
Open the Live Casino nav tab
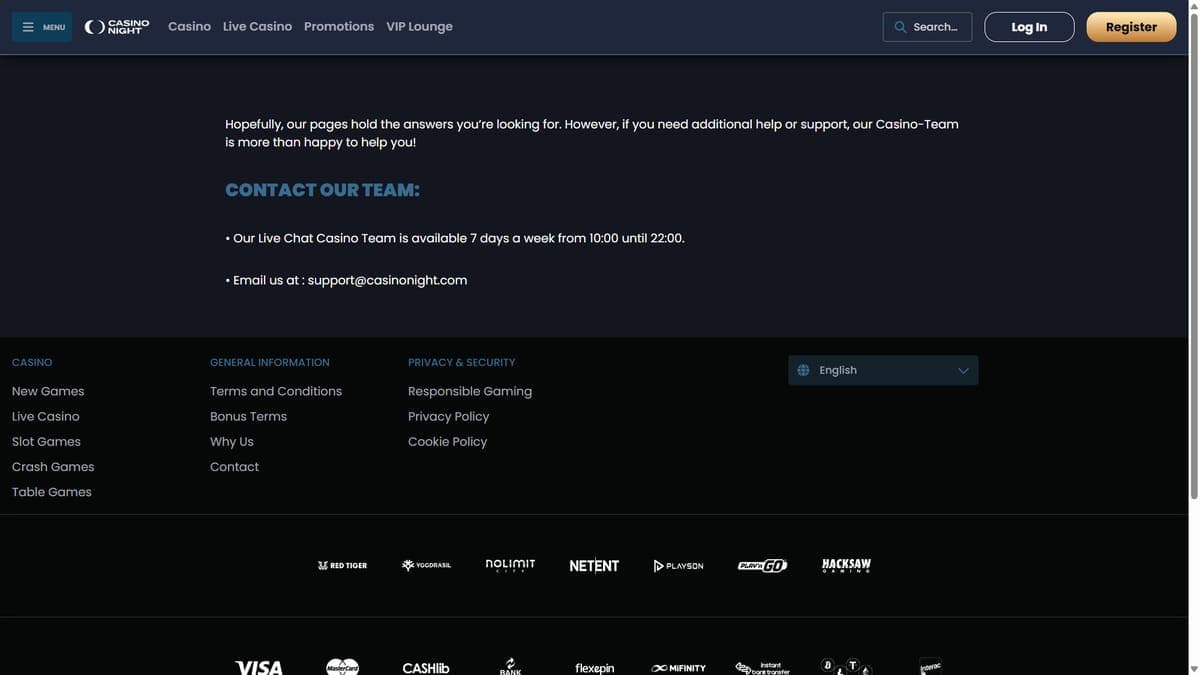coord(257,27)
